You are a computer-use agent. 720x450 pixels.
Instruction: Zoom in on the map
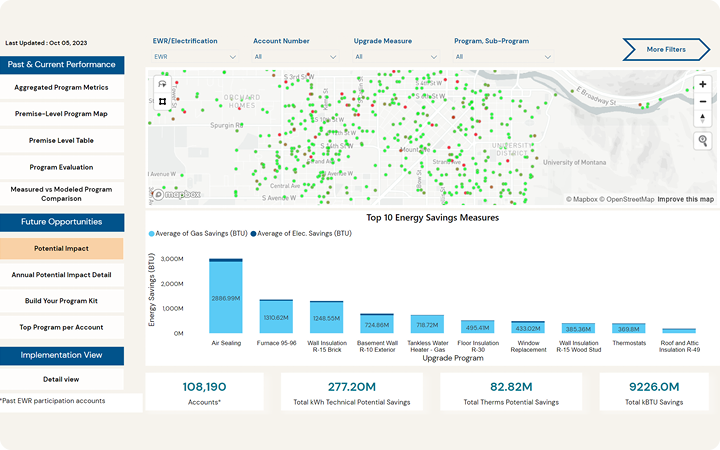(703, 85)
